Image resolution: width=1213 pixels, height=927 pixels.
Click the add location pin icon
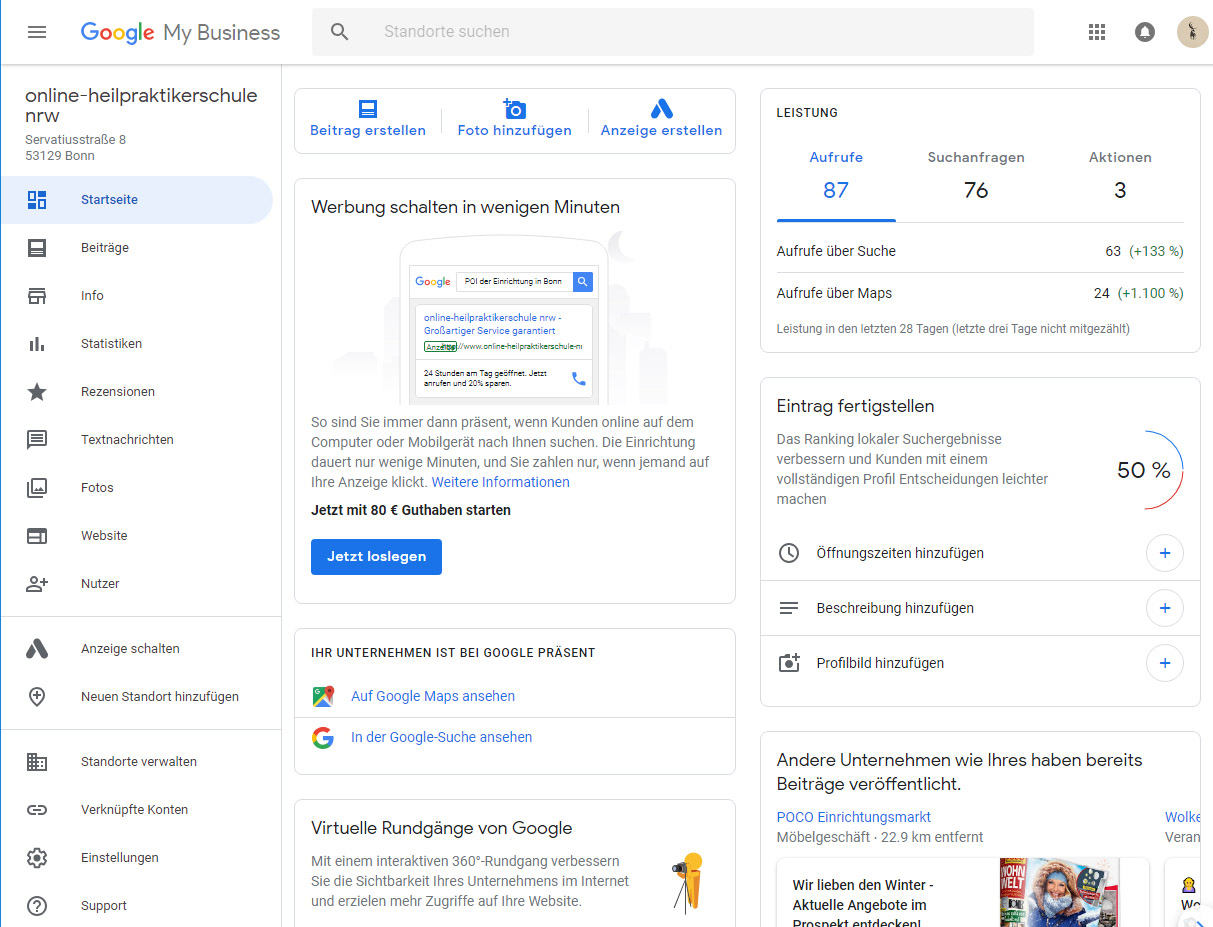click(37, 697)
